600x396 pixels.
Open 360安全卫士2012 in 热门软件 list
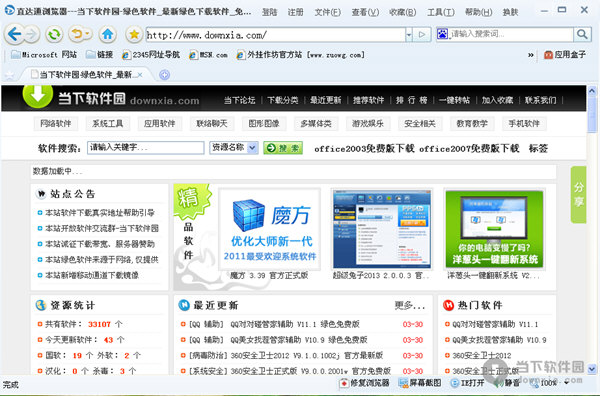[481, 355]
